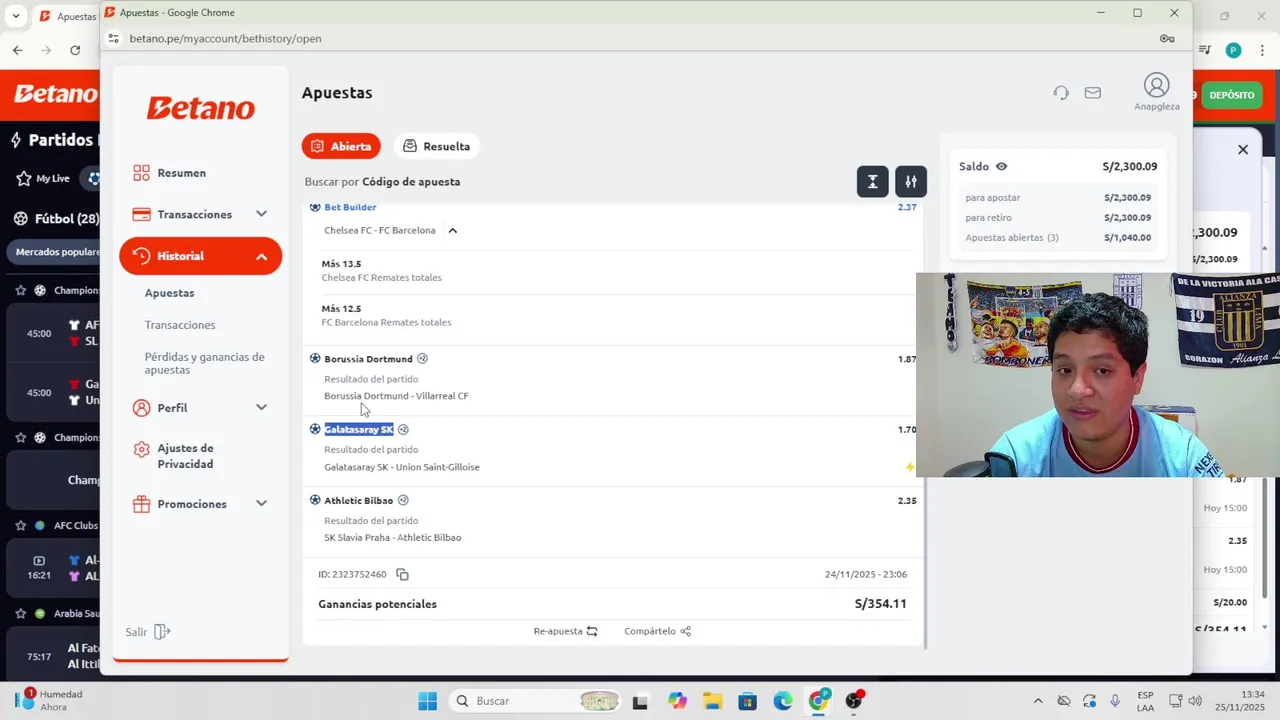Open the filter settings icon button

tap(911, 181)
